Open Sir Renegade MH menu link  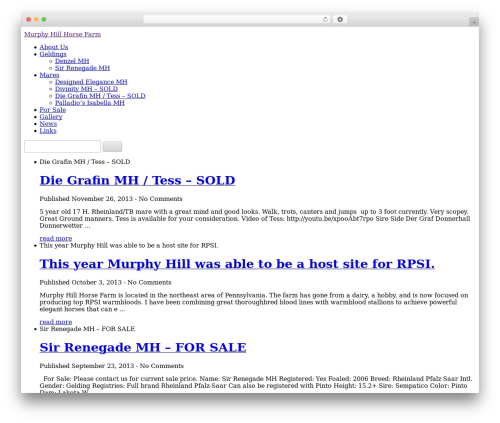pos(82,68)
